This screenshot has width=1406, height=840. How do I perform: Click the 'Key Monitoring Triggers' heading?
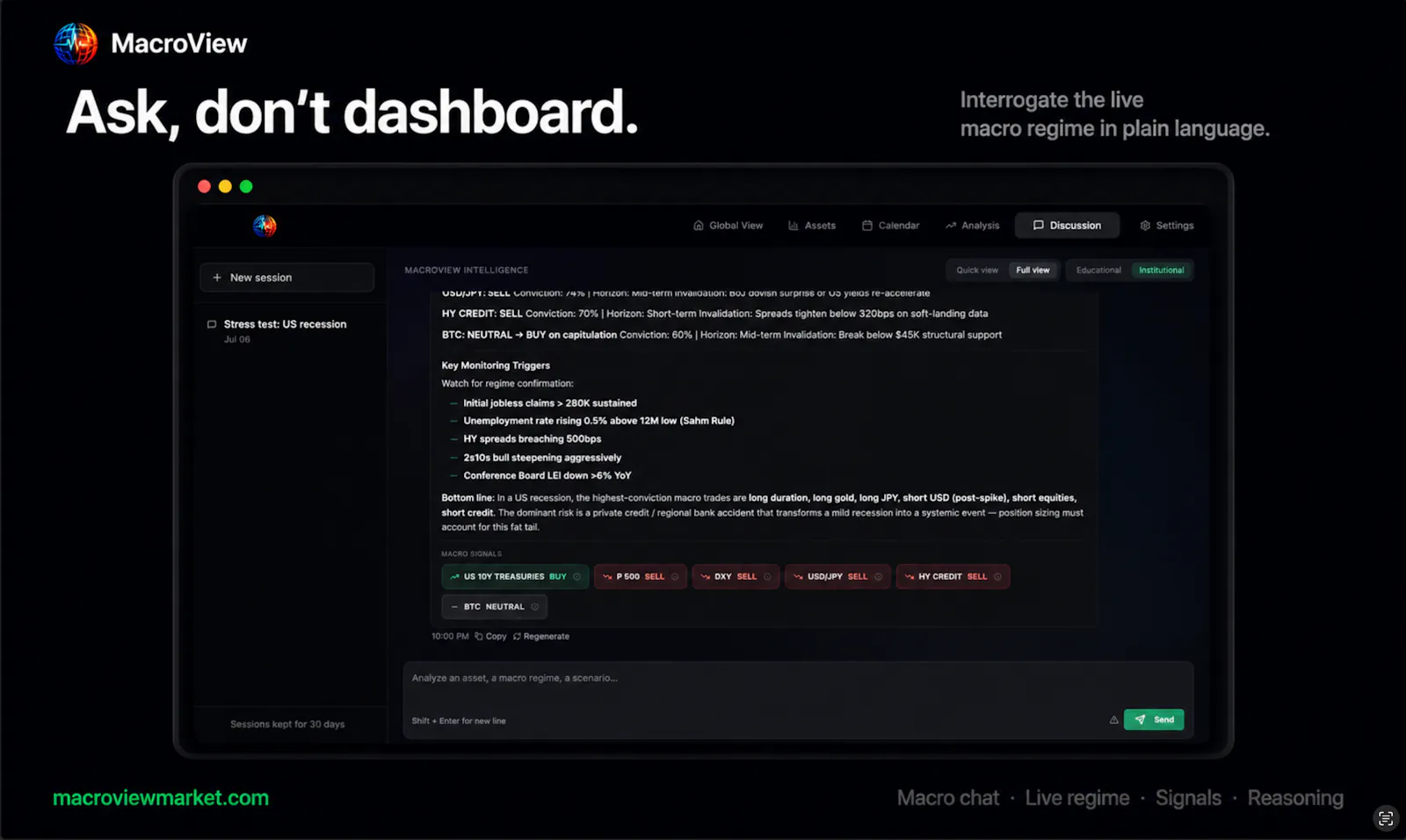(496, 366)
